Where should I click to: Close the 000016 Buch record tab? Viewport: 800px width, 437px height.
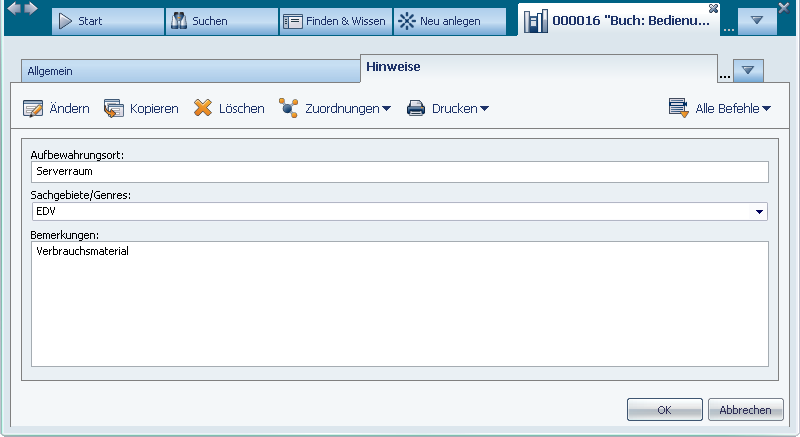pos(714,8)
